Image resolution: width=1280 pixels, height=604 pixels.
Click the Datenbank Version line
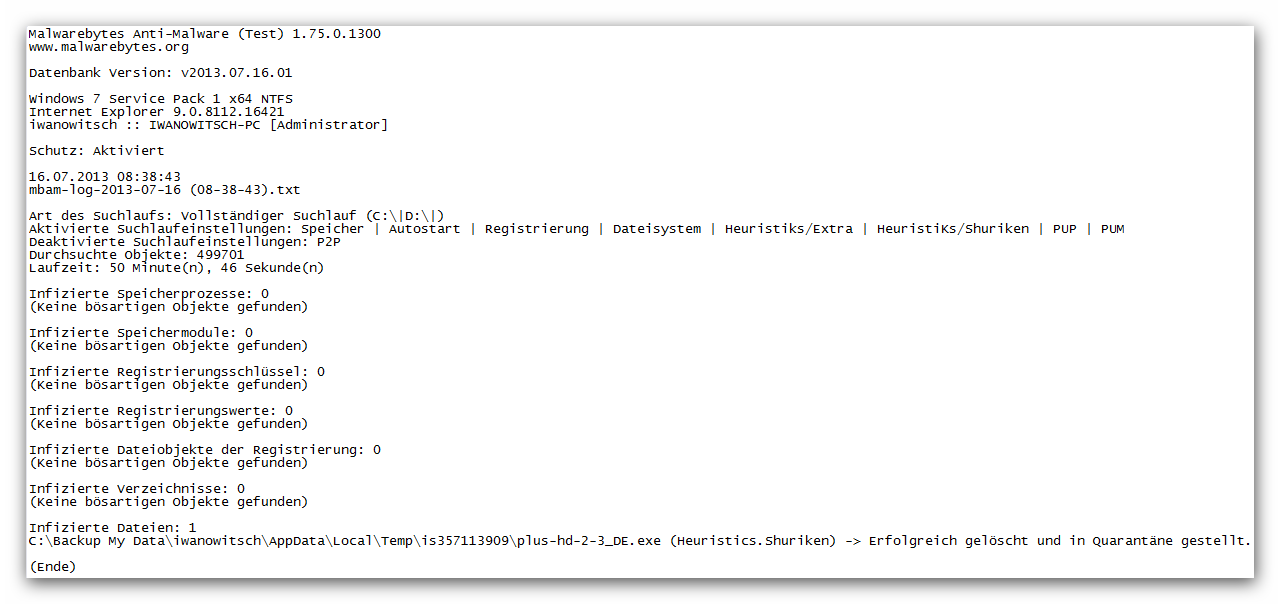[160, 73]
